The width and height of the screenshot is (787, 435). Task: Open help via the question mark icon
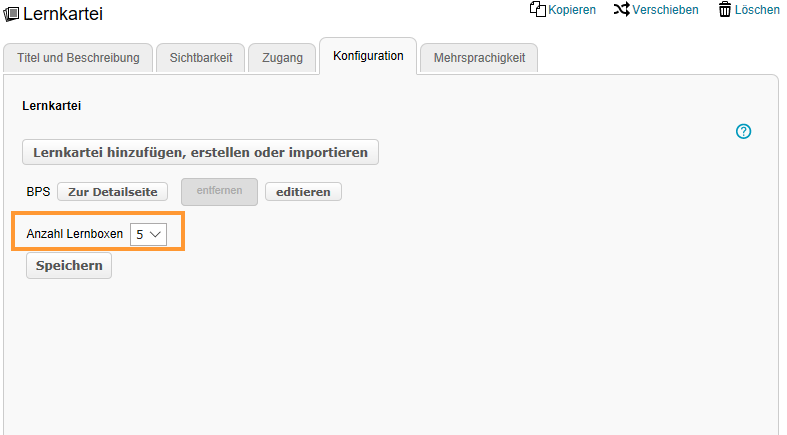pos(743,131)
